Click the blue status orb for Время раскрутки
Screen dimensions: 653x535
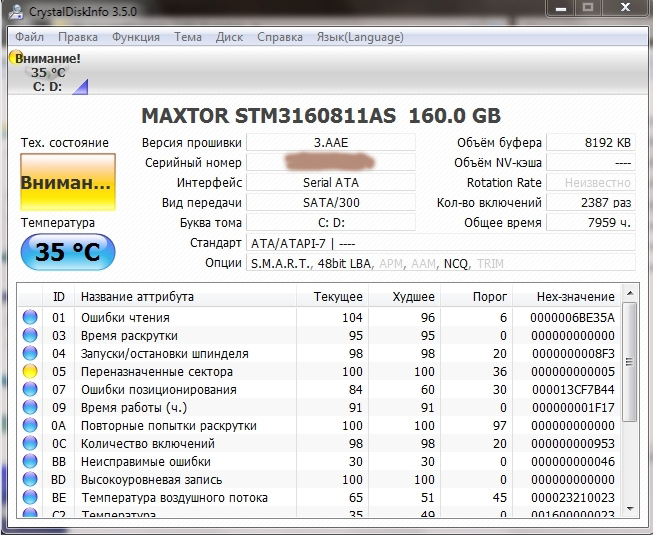pyautogui.click(x=30, y=335)
